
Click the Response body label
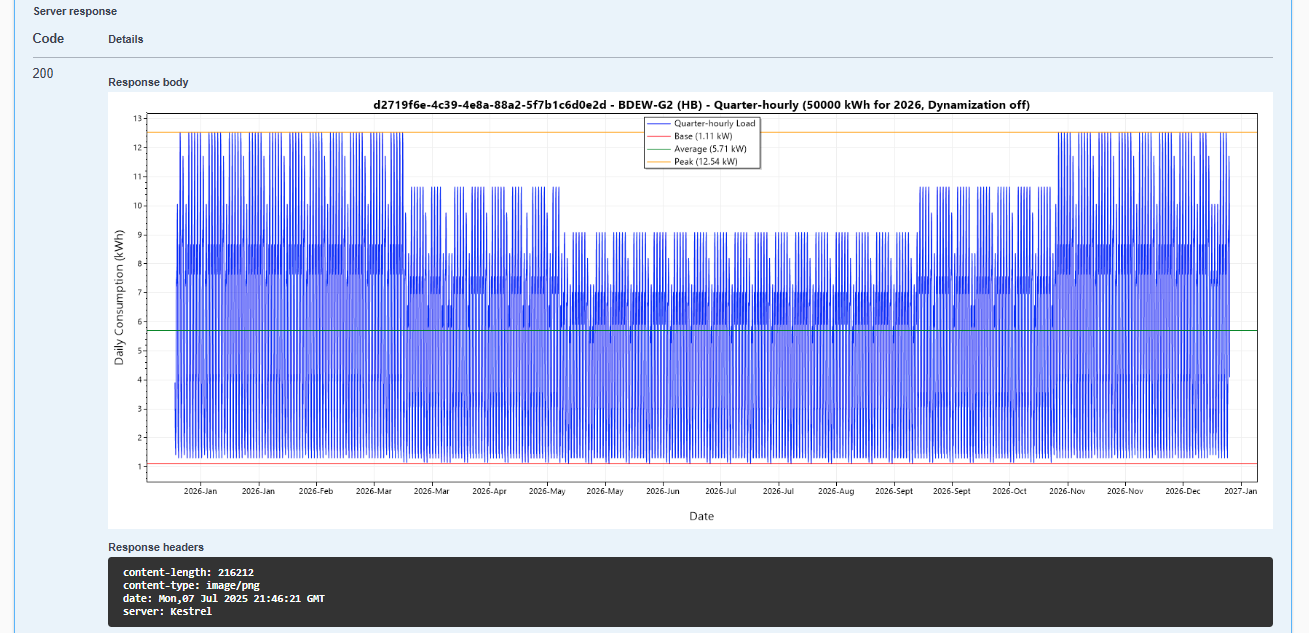pos(148,82)
